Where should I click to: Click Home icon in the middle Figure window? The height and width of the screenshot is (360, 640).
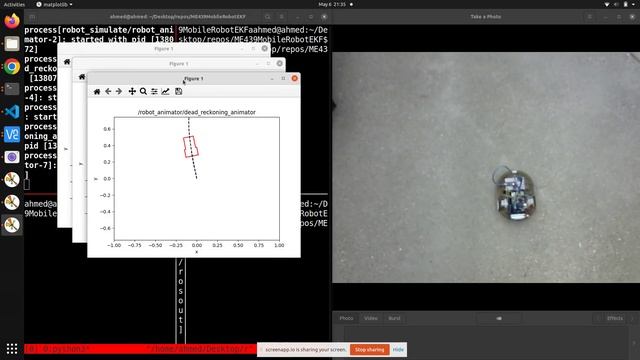click(82, 77)
